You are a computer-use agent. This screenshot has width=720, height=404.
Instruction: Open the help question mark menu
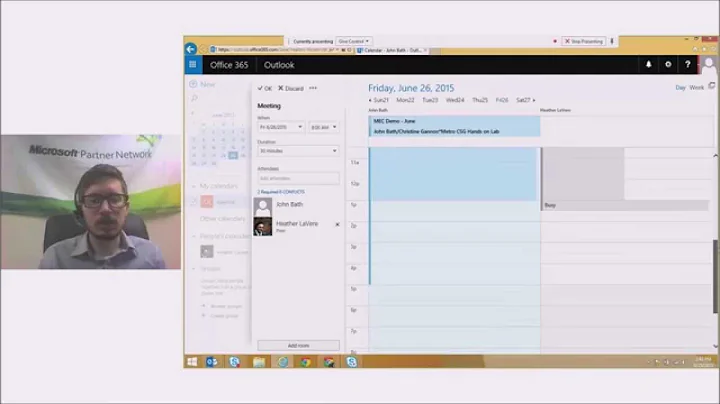pyautogui.click(x=687, y=65)
